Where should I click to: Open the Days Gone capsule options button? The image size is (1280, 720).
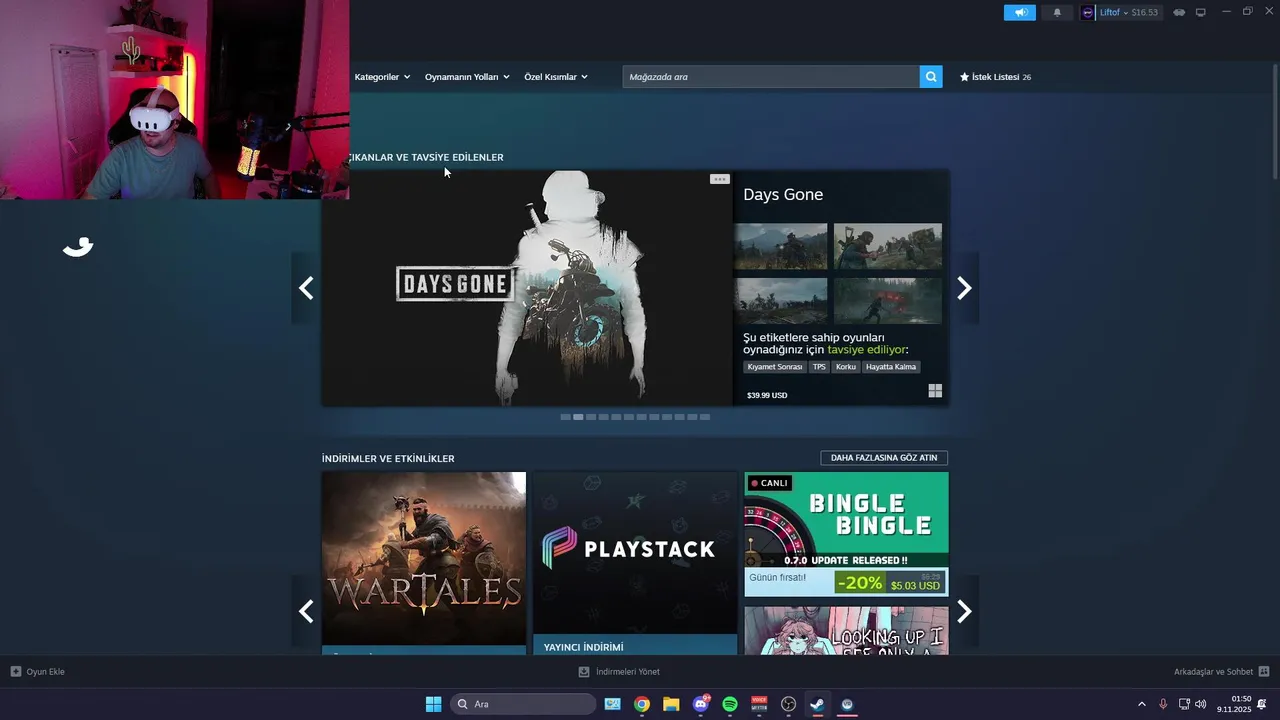point(719,179)
